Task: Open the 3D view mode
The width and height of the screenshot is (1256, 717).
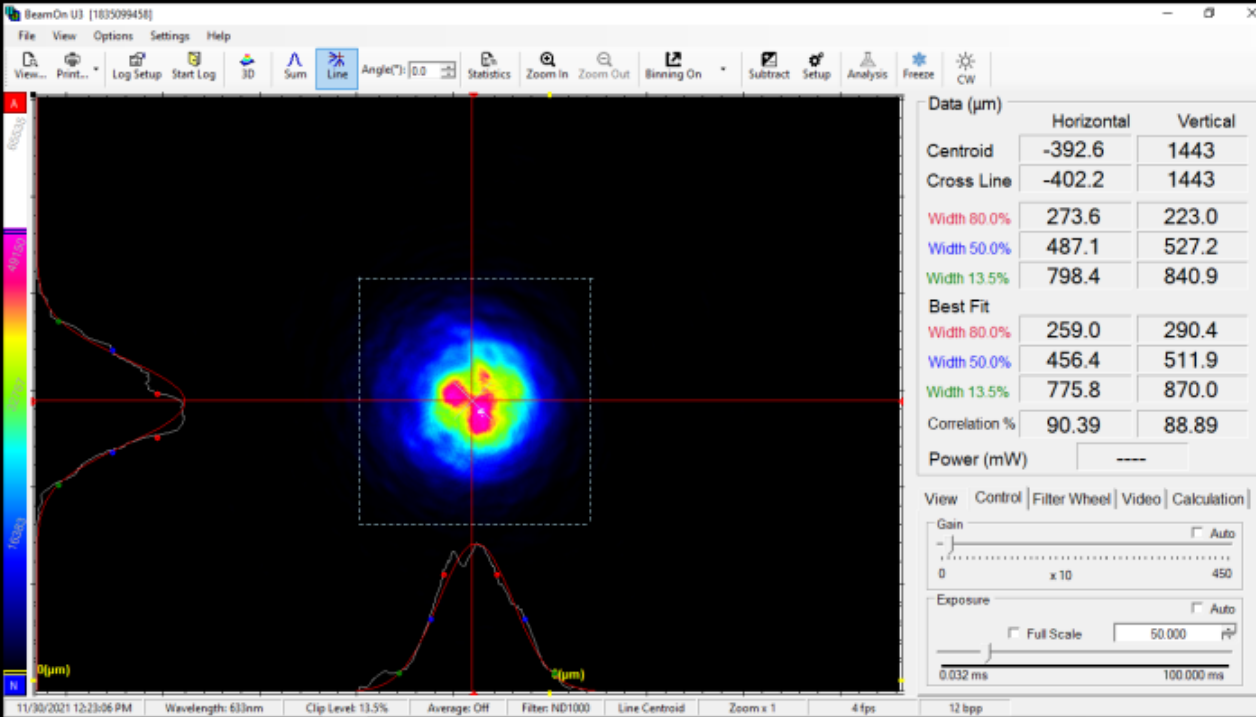Action: [x=247, y=66]
